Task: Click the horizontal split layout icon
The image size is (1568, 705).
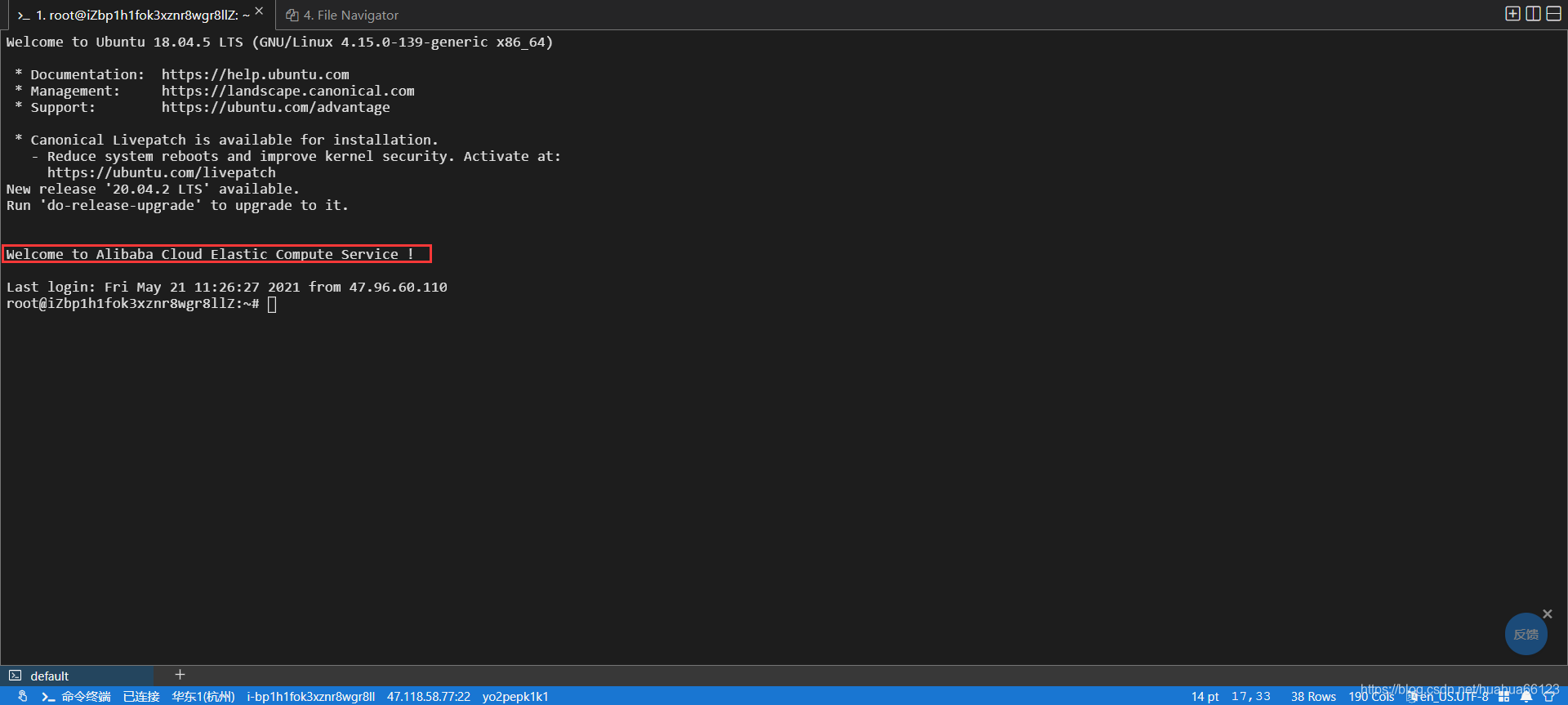Action: pyautogui.click(x=1553, y=14)
